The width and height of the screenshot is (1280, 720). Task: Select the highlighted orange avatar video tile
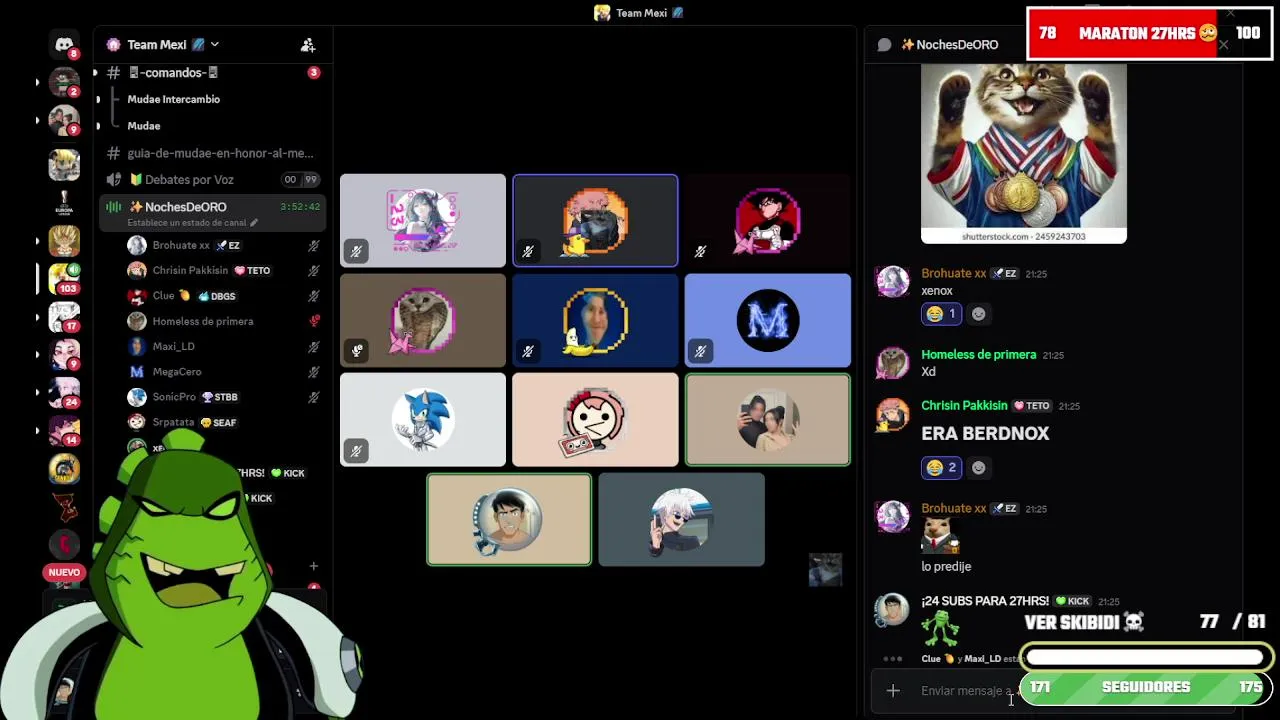595,221
